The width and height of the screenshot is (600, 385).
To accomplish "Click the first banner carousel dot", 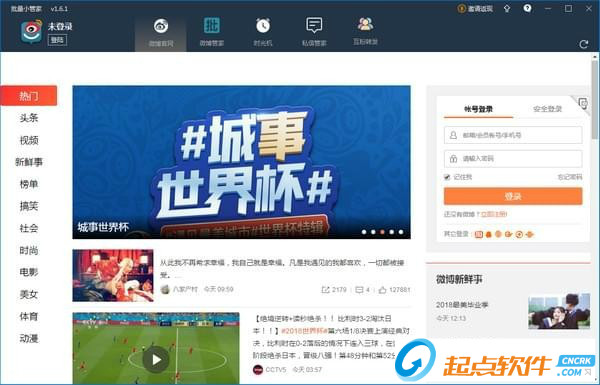I will (x=364, y=232).
